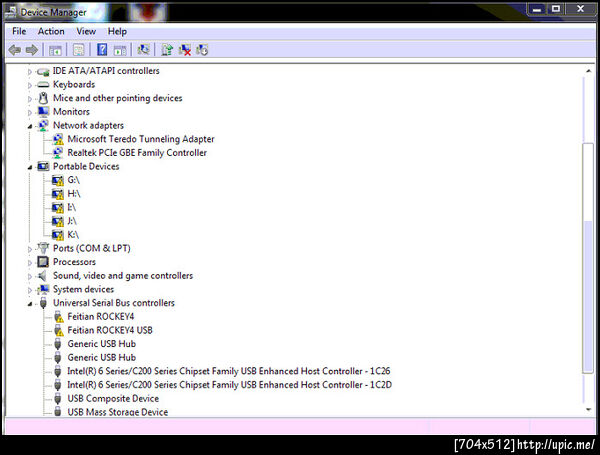Click the K:\ portable device icon

58,235
